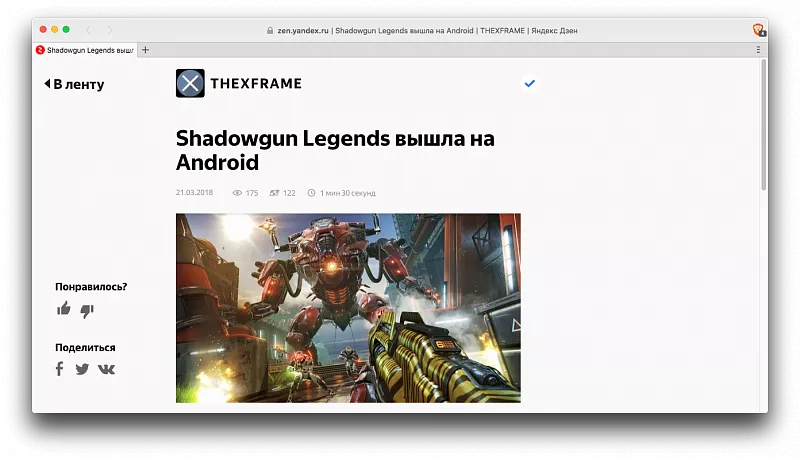
Task: Open a new tab with plus button
Action: 146,49
